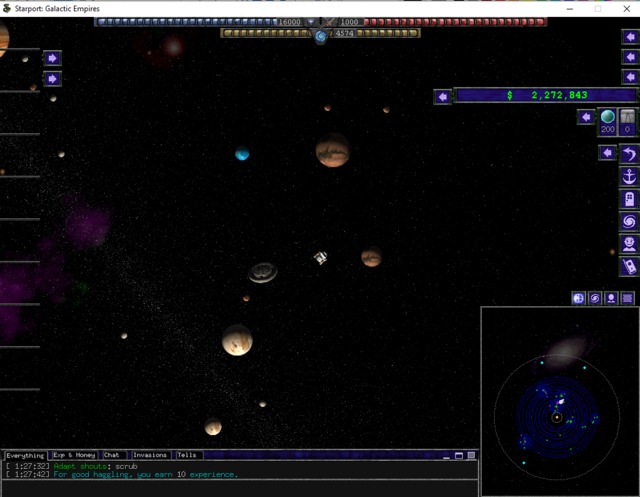
Task: Open the Chat tab
Action: 112,455
